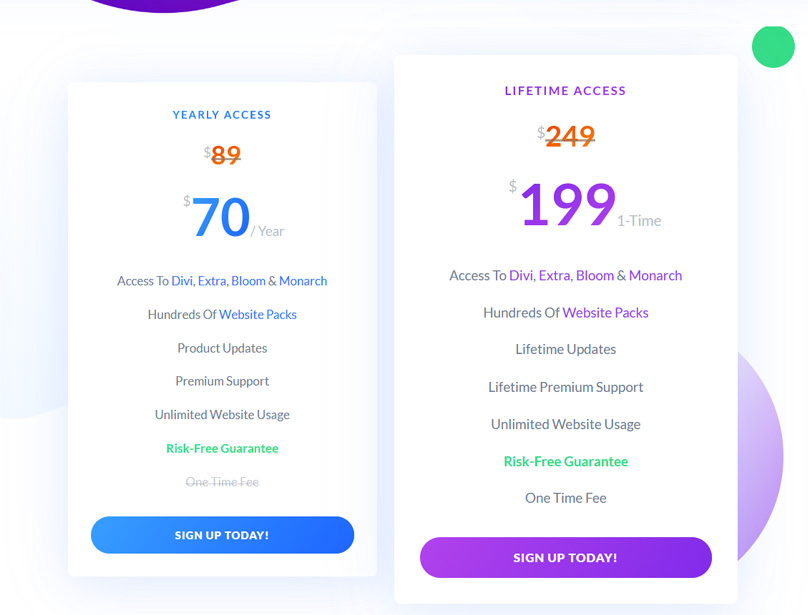Click the $199 one-time price
808x615 pixels.
point(567,204)
